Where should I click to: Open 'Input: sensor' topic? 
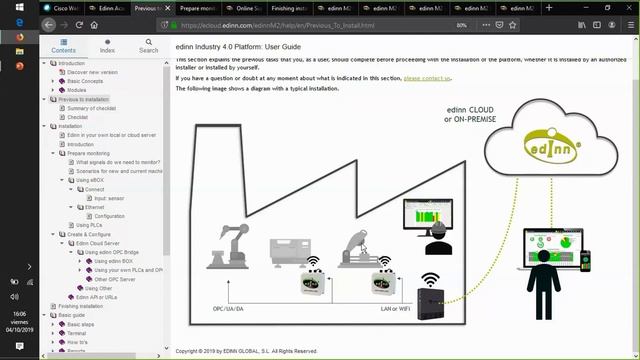pyautogui.click(x=109, y=198)
